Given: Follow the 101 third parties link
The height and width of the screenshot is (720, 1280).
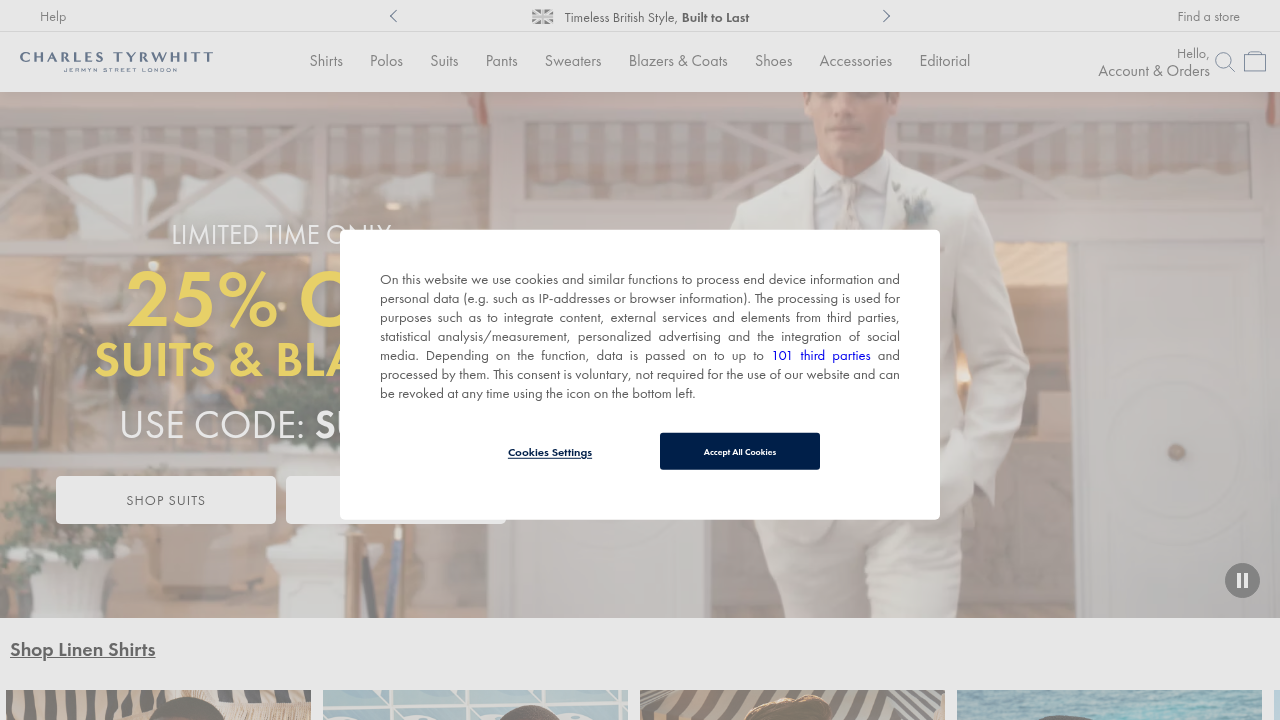Looking at the screenshot, I should 821,355.
